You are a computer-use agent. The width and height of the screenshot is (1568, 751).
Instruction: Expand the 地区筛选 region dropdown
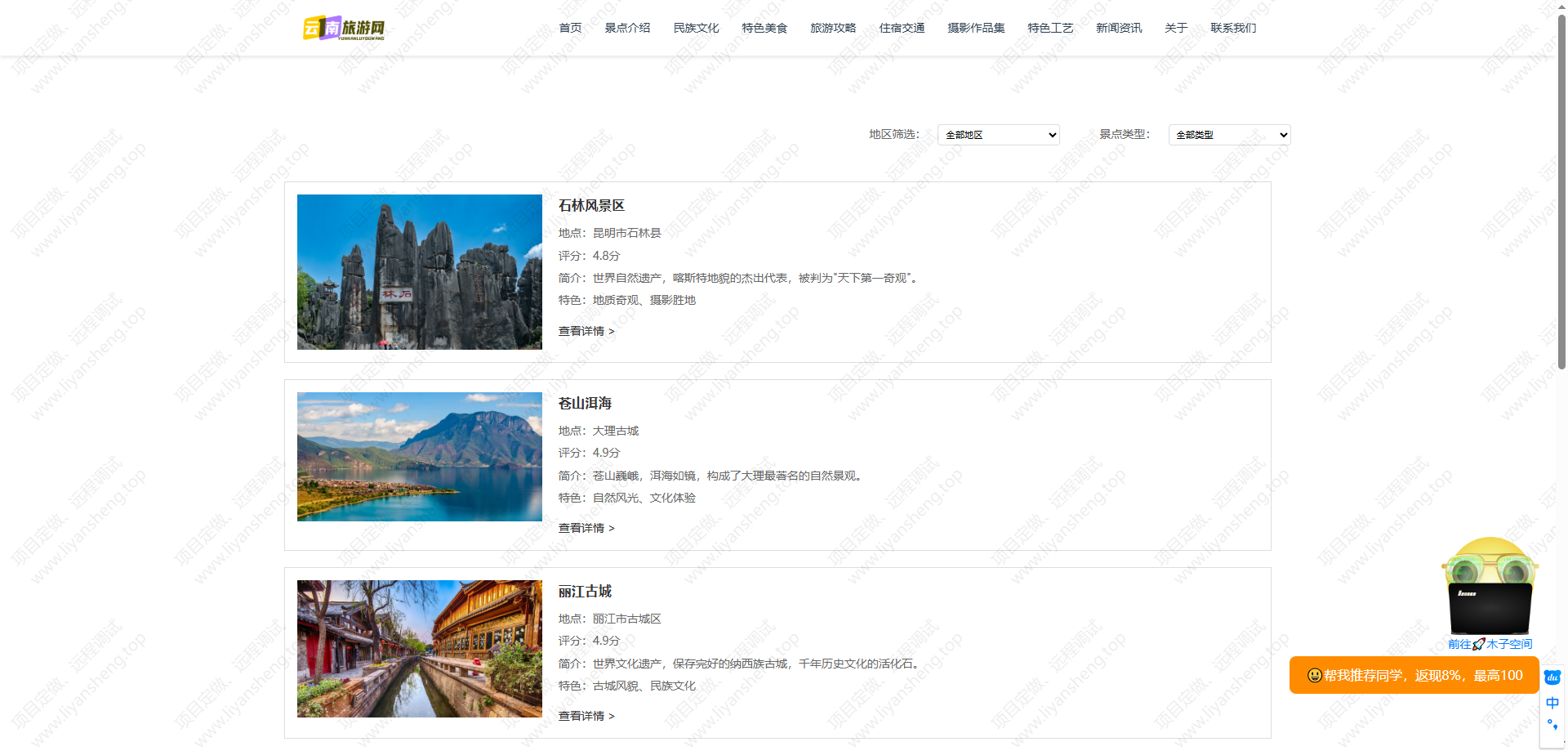point(999,135)
